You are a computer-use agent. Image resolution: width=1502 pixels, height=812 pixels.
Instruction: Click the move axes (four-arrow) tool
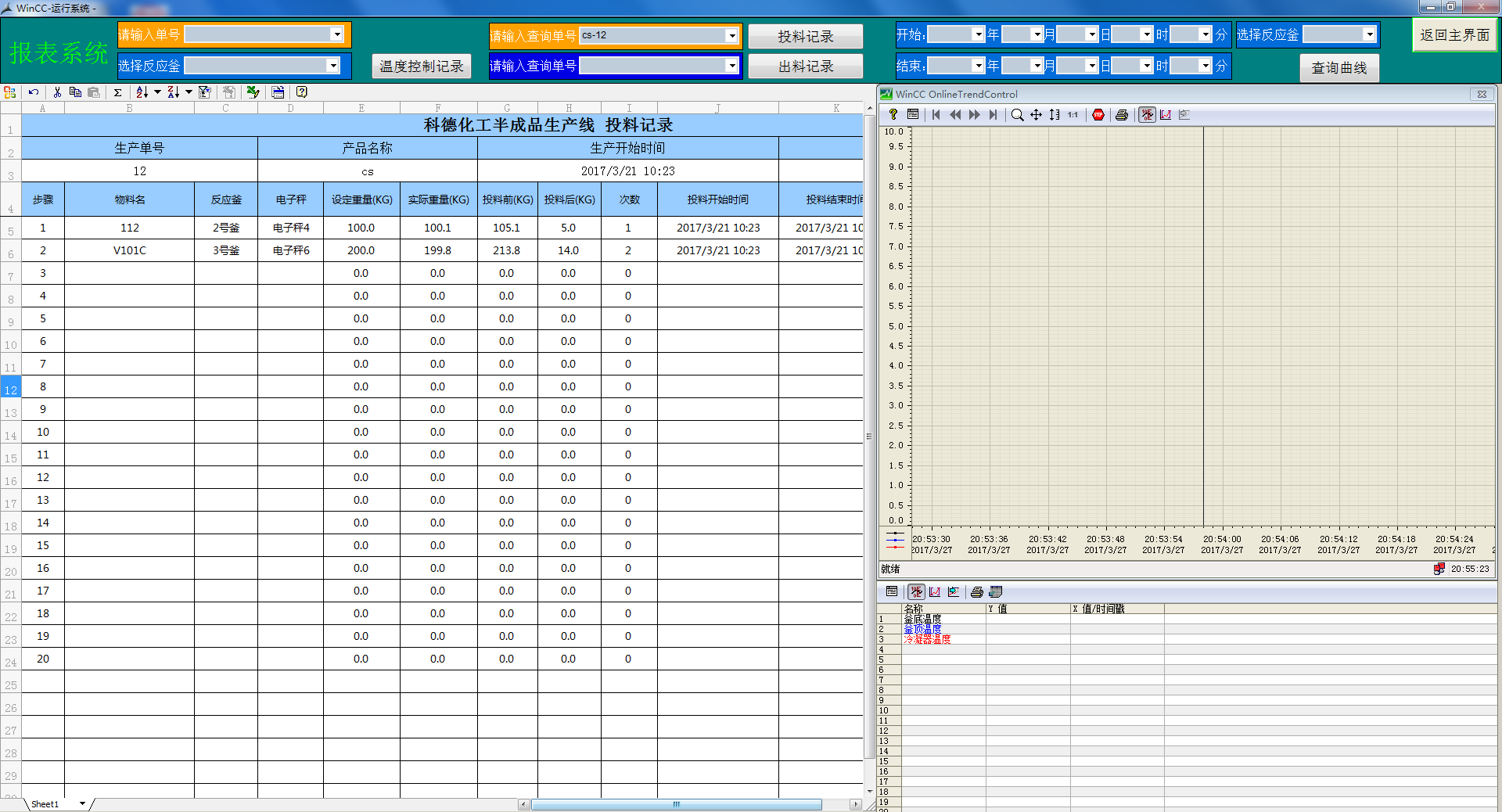point(1036,115)
